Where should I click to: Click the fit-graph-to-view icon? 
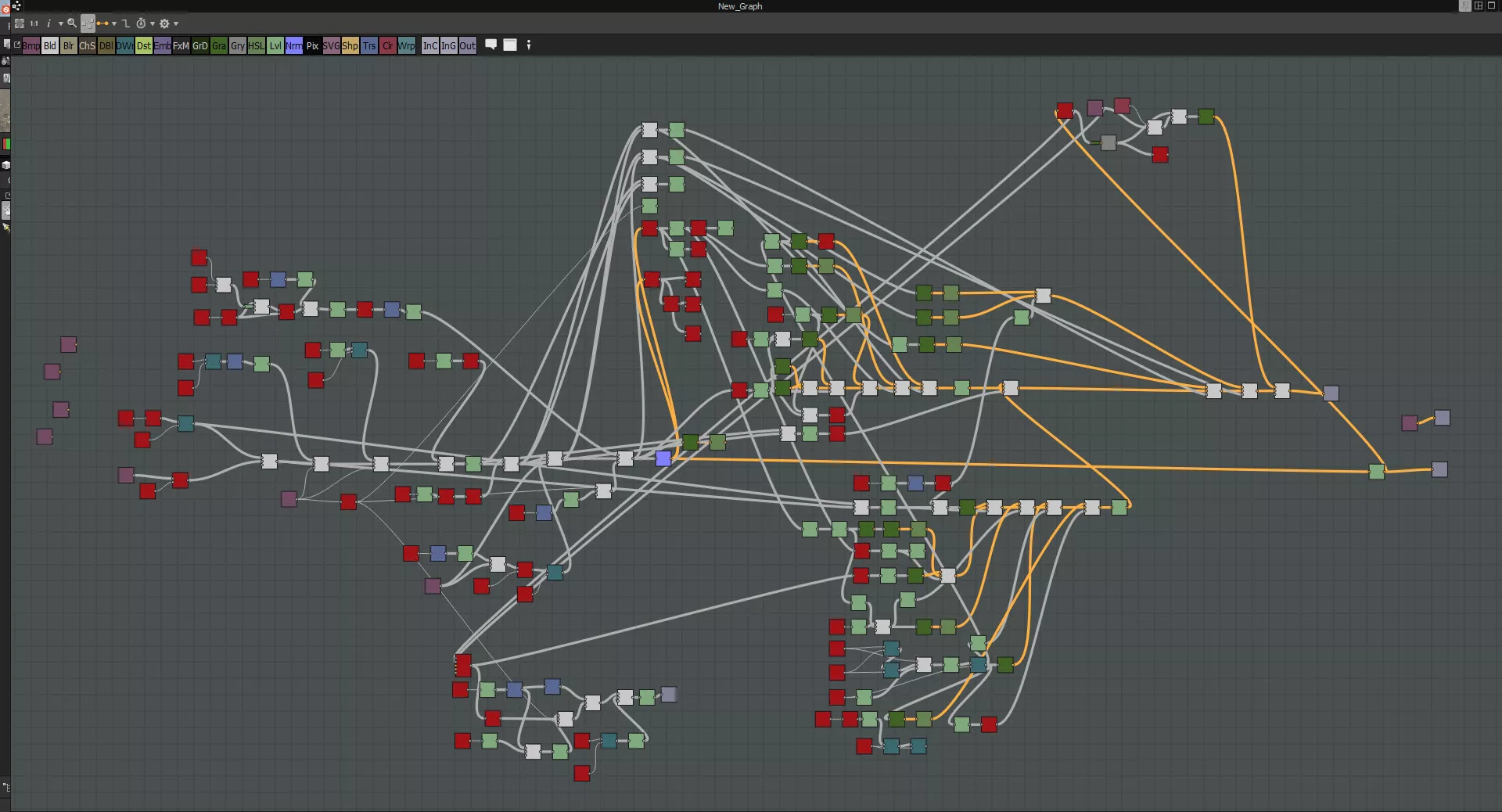coord(20,23)
